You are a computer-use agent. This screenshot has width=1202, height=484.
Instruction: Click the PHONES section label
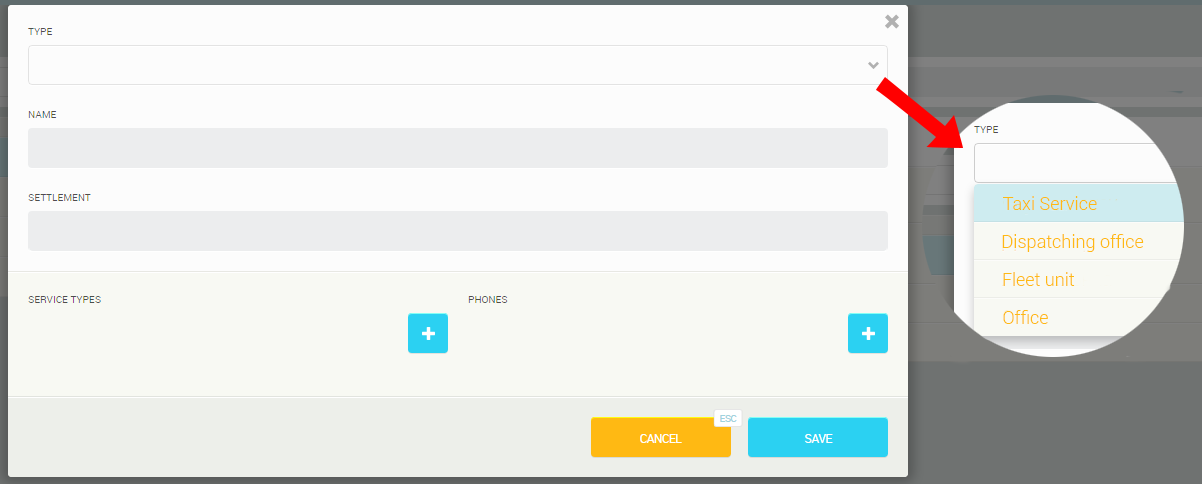pos(487,299)
